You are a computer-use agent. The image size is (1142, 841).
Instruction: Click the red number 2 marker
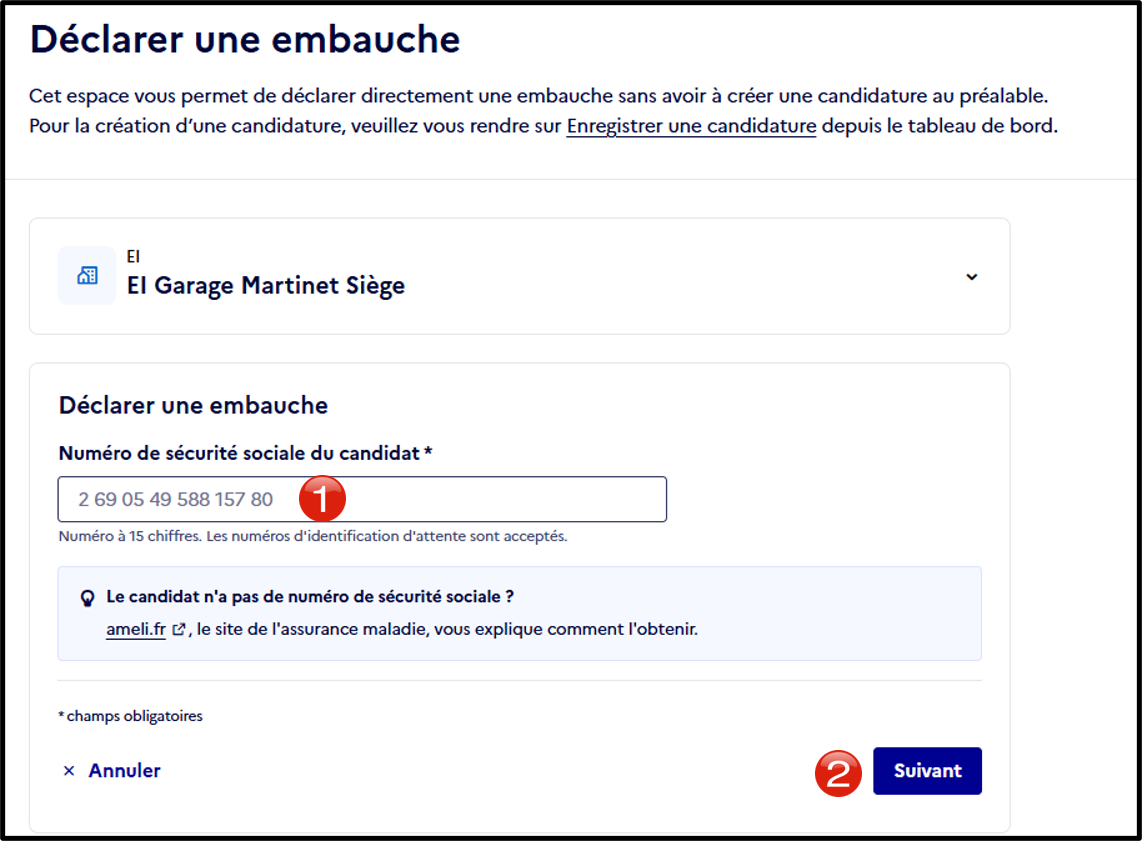[838, 773]
